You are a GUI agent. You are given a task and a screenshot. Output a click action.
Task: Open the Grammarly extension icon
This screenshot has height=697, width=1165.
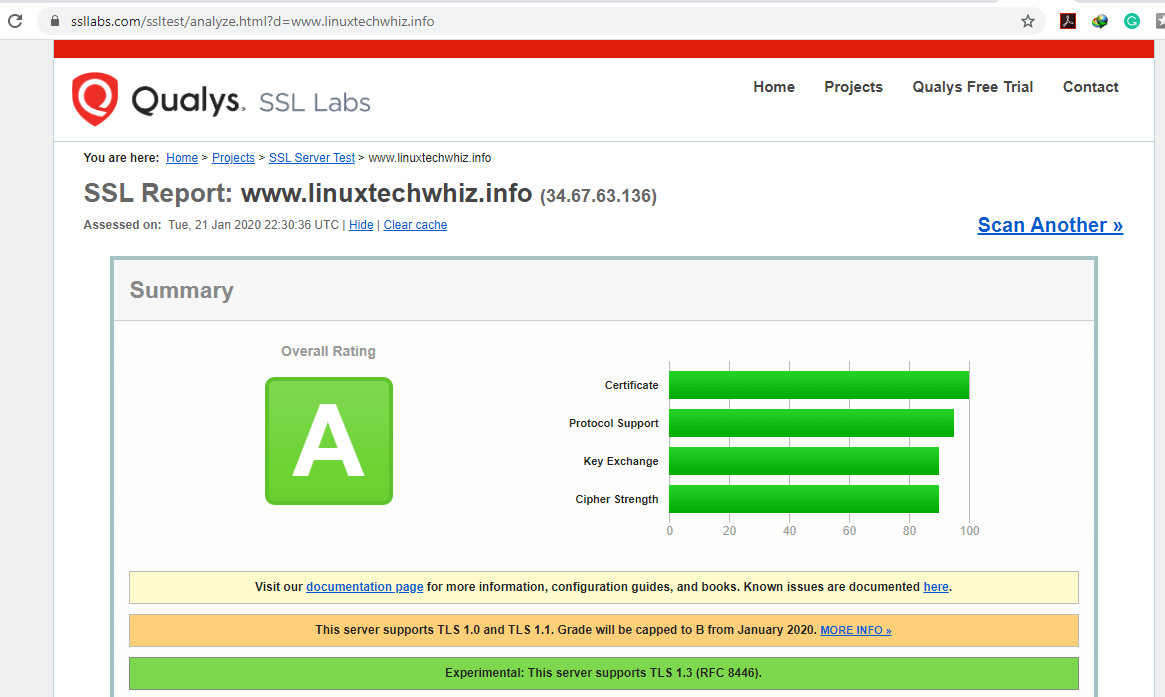coord(1132,21)
